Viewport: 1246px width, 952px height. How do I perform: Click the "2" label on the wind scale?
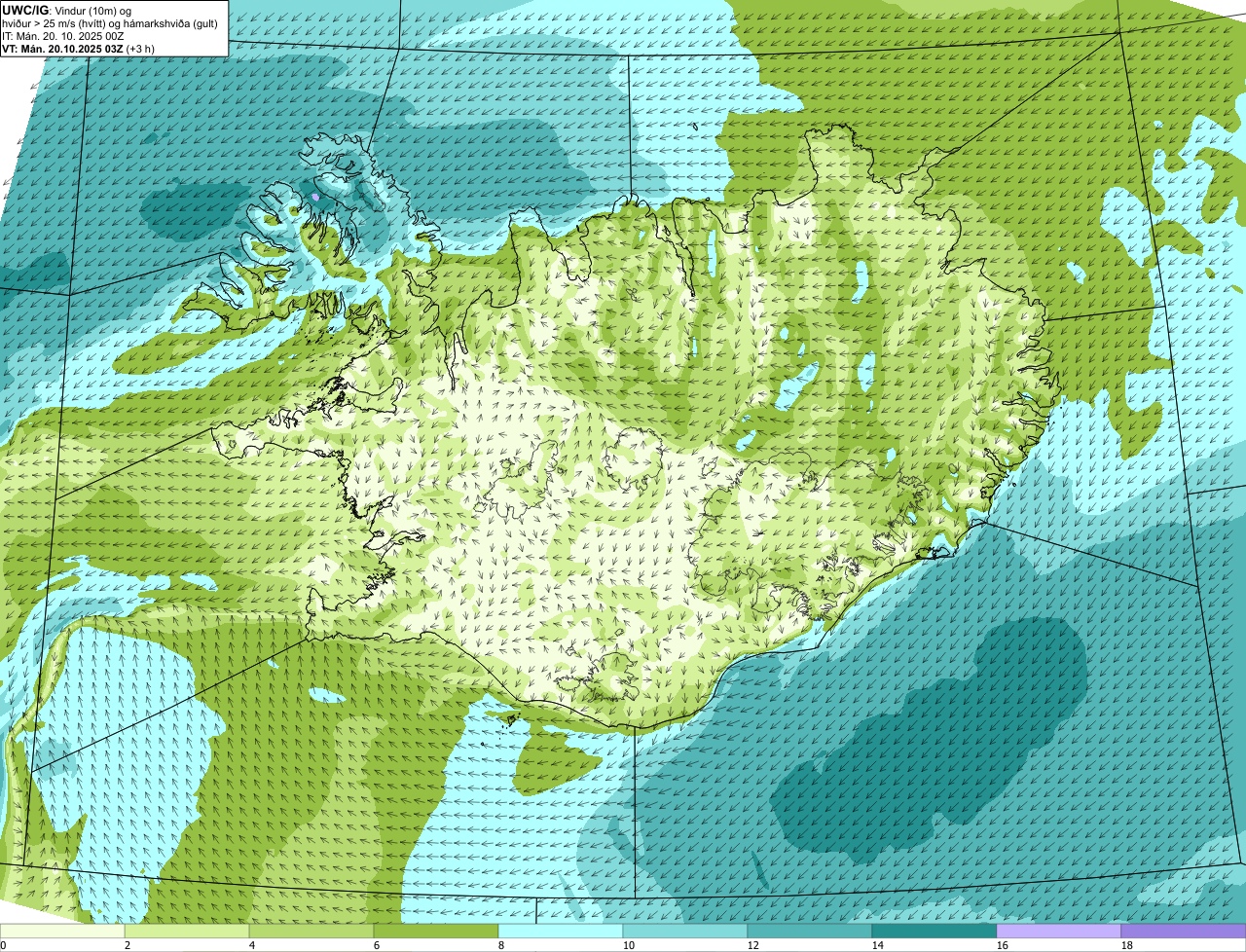click(x=128, y=945)
